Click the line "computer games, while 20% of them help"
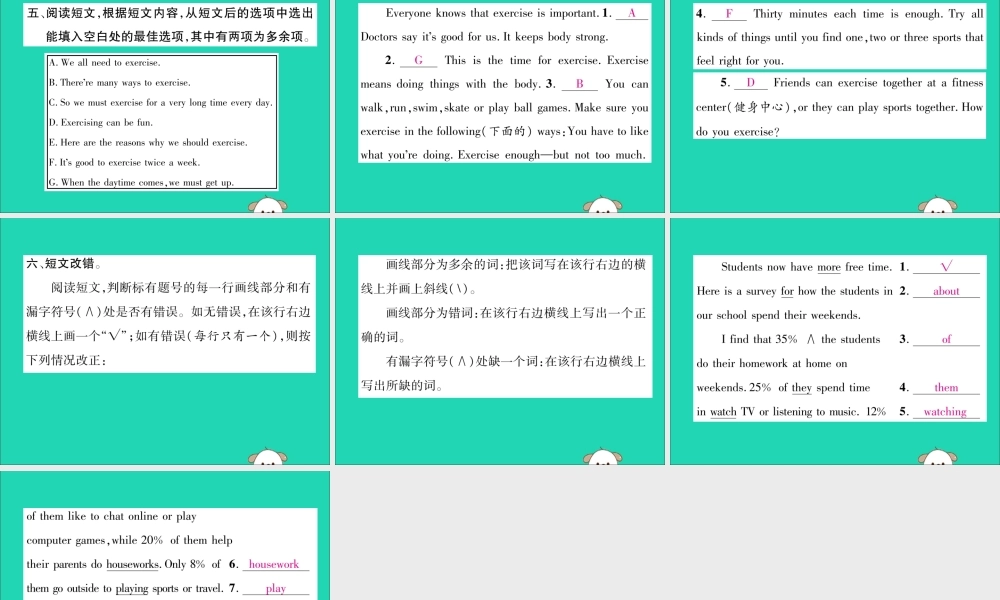1000x600 pixels. pyautogui.click(x=129, y=540)
